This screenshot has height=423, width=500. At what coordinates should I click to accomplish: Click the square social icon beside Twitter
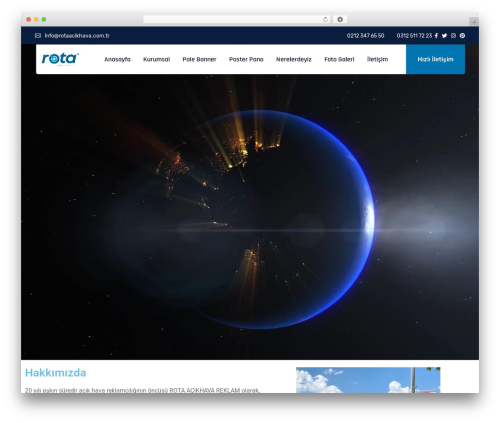coord(453,36)
